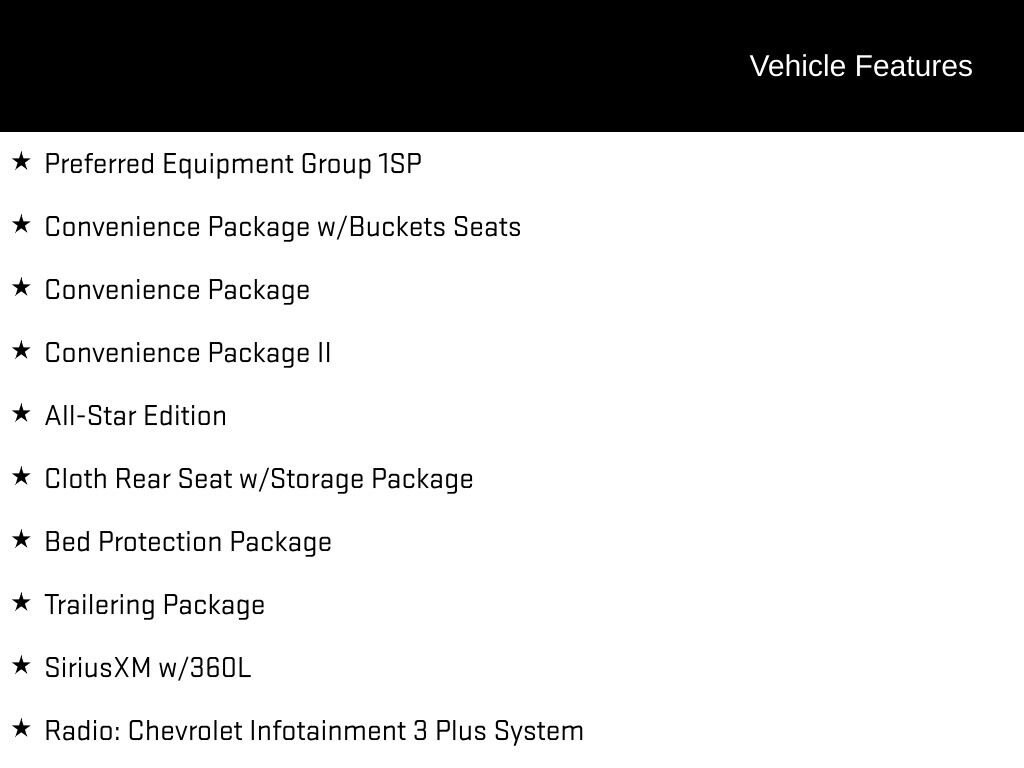Select the Trailering Package feature text
The height and width of the screenshot is (768, 1024).
pyautogui.click(x=155, y=605)
